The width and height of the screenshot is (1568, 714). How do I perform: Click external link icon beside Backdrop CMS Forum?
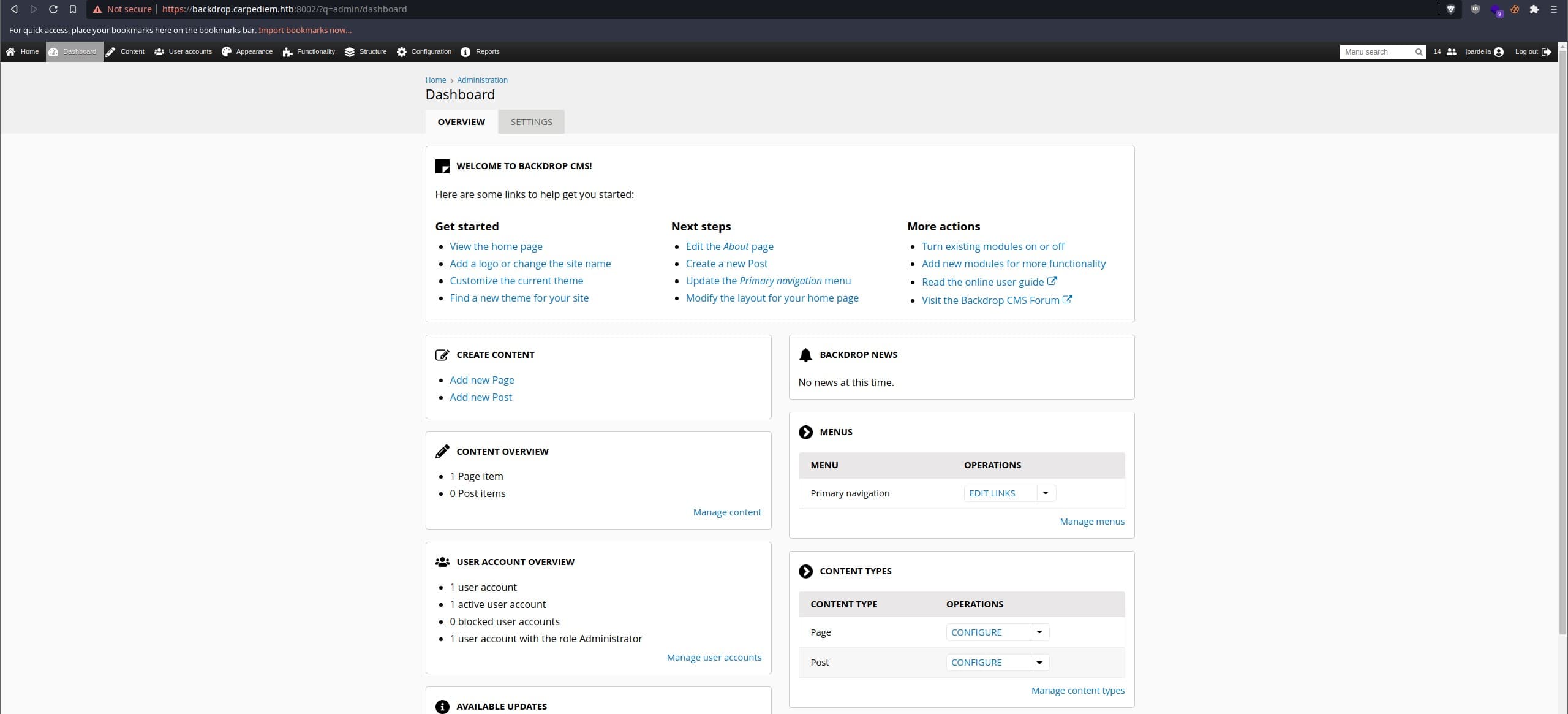pos(1067,300)
